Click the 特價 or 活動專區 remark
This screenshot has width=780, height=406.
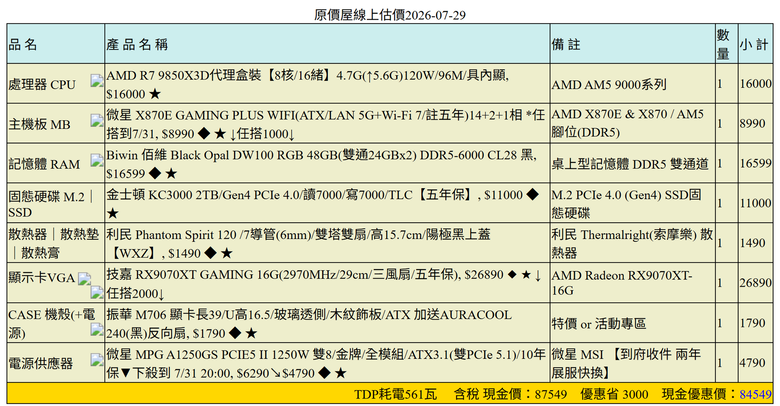pos(599,324)
